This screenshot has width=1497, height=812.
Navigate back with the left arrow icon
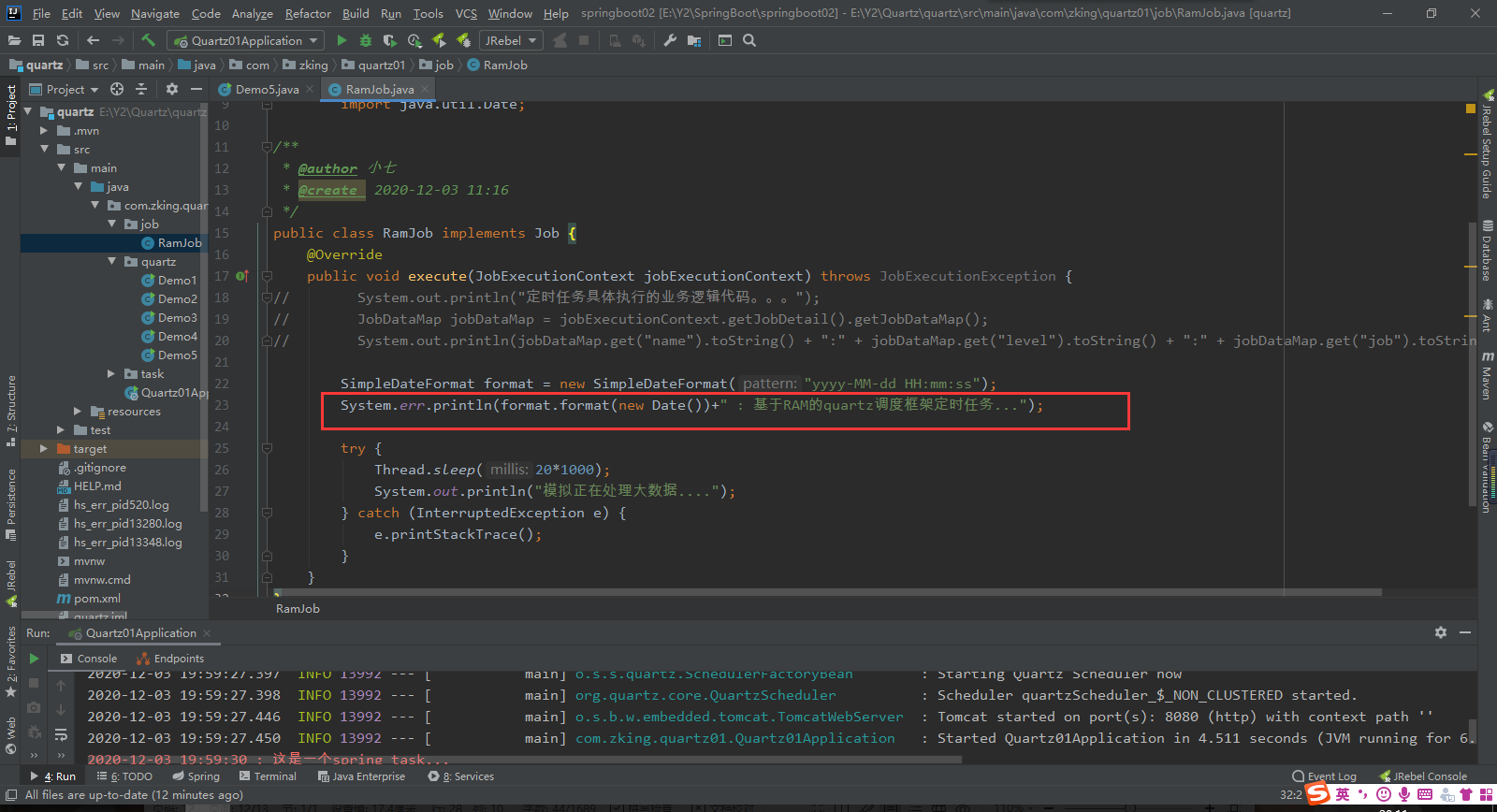coord(93,40)
